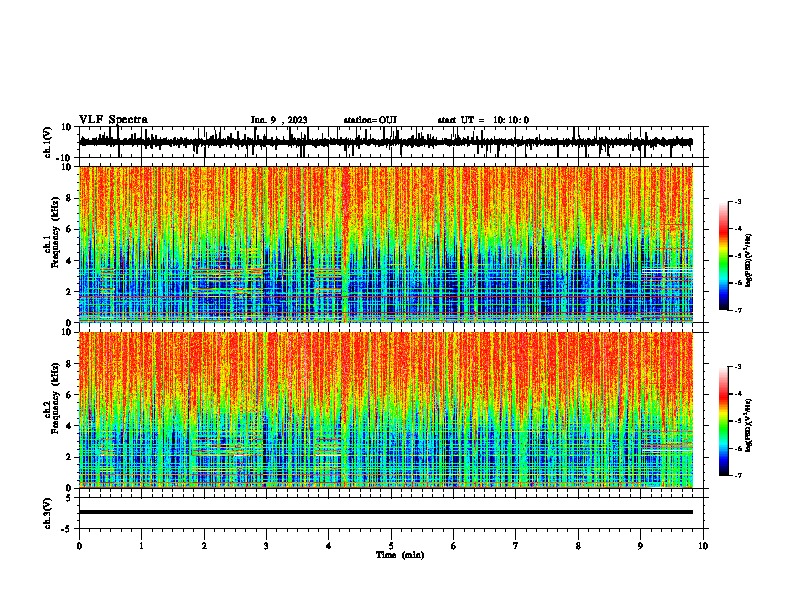Click time axis tick label '9'
The image size is (792, 612).
point(640,546)
